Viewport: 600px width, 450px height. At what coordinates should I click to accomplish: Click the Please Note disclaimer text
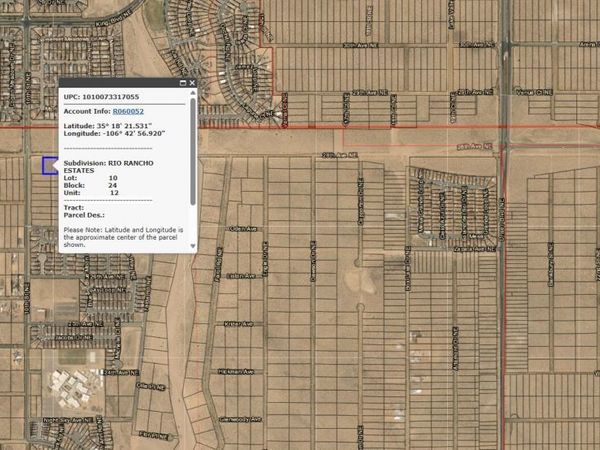pyautogui.click(x=123, y=237)
